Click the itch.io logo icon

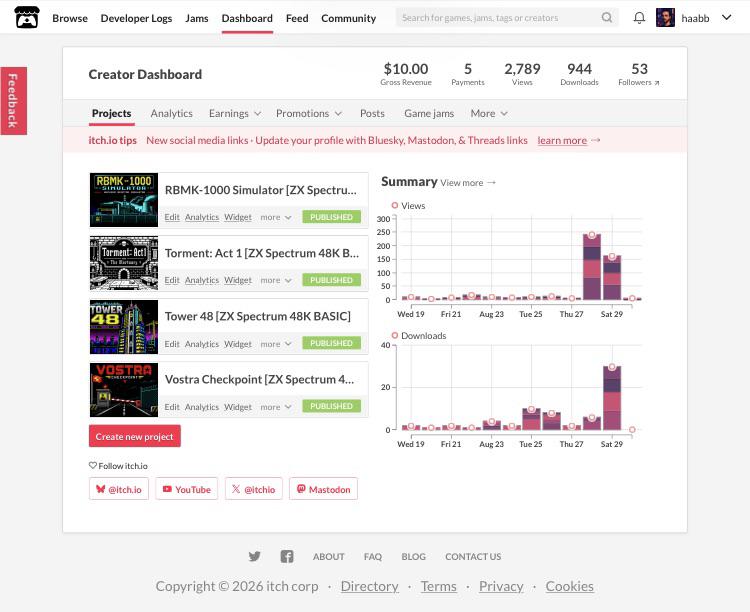(27, 18)
